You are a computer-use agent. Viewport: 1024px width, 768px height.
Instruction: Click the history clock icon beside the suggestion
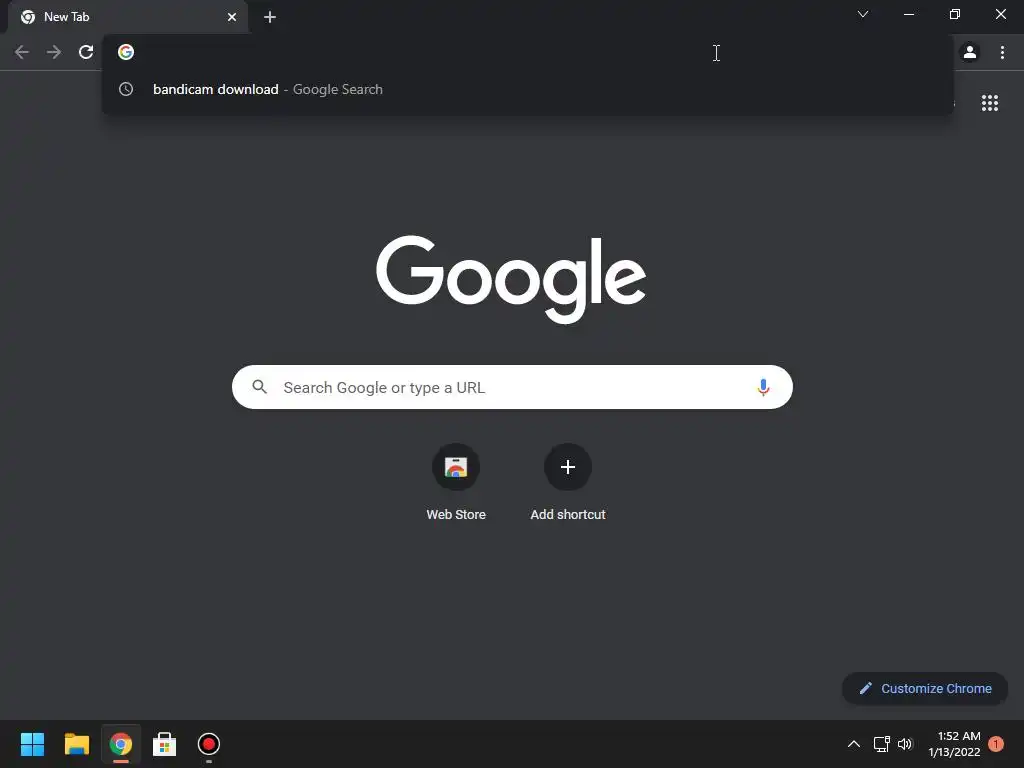126,89
